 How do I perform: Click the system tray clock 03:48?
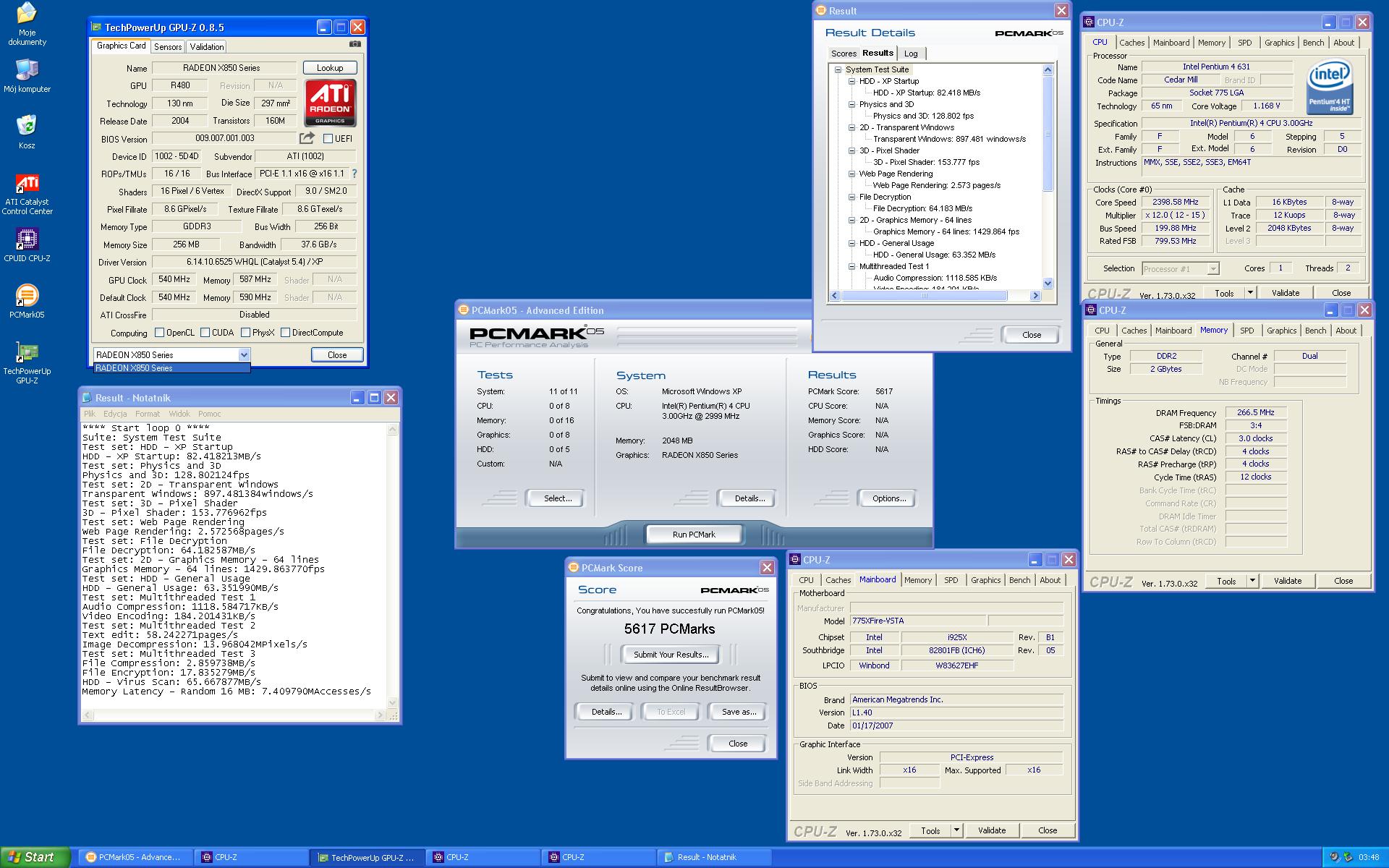click(1369, 857)
